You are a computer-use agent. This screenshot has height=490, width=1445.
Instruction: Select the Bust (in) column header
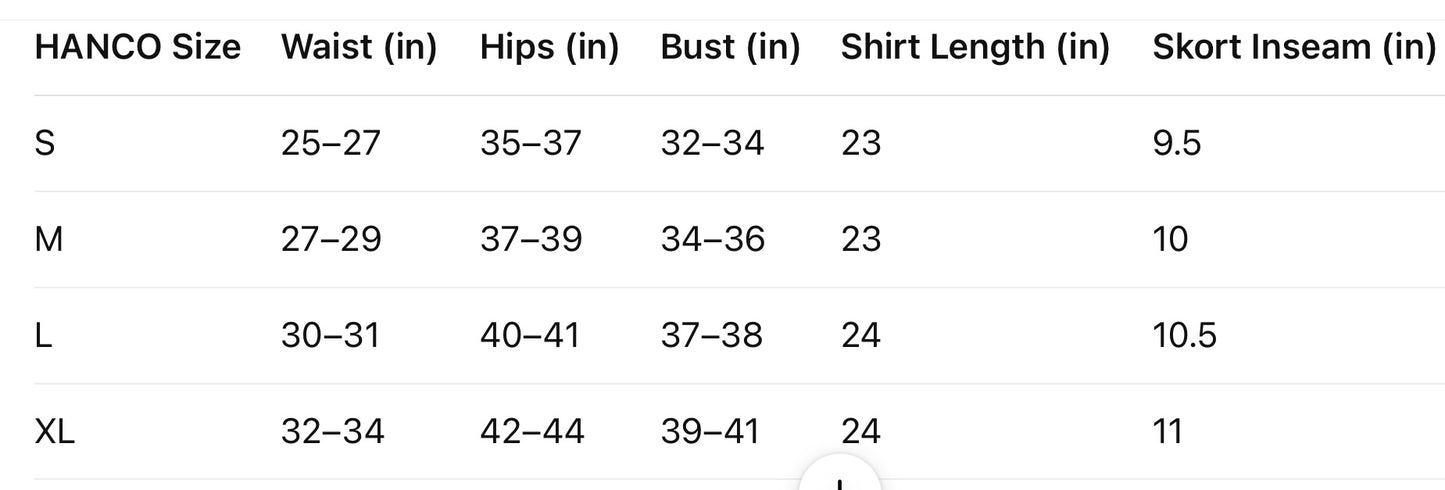click(x=731, y=48)
